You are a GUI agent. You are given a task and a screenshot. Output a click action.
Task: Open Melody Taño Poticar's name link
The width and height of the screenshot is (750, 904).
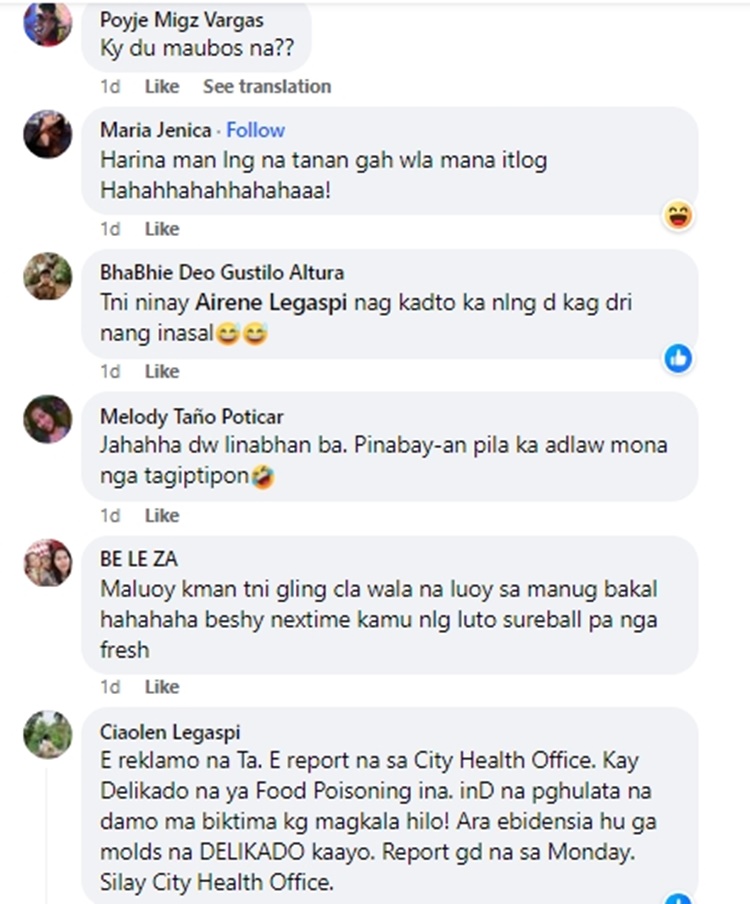[191, 416]
